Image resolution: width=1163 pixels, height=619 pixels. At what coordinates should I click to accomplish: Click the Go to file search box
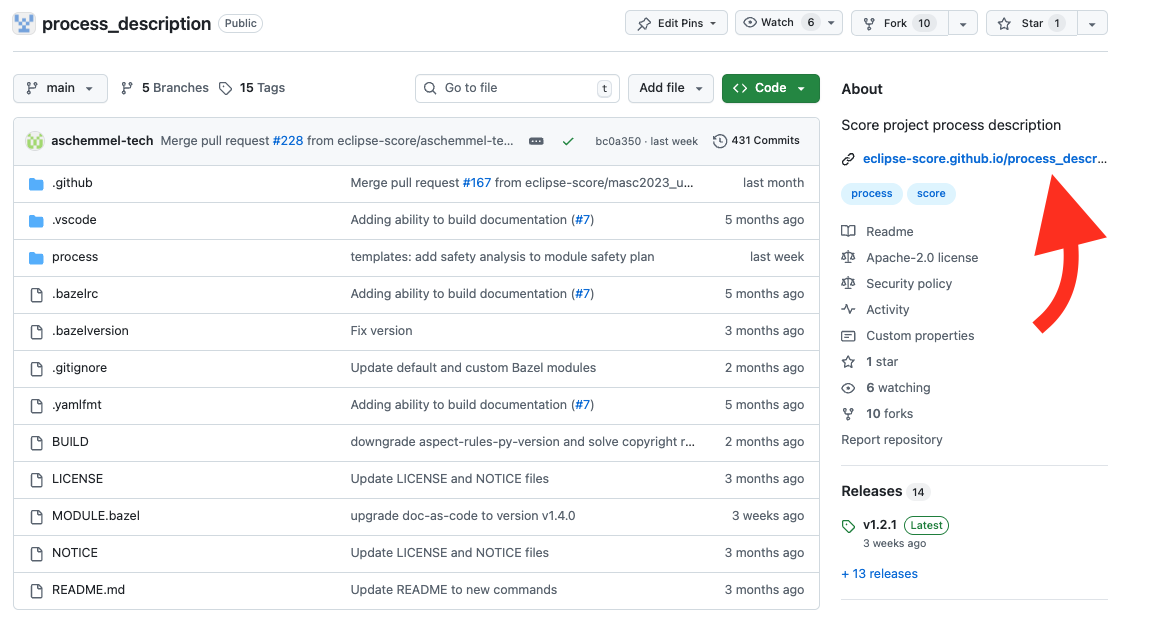coord(517,88)
